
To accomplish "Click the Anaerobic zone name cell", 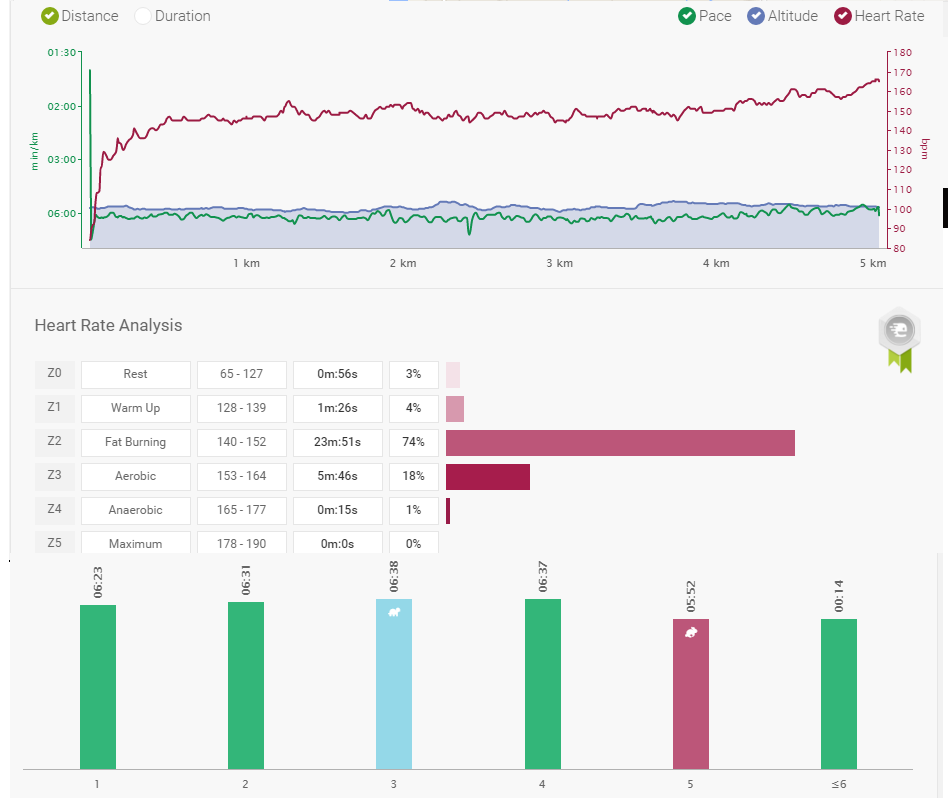I will 136,510.
